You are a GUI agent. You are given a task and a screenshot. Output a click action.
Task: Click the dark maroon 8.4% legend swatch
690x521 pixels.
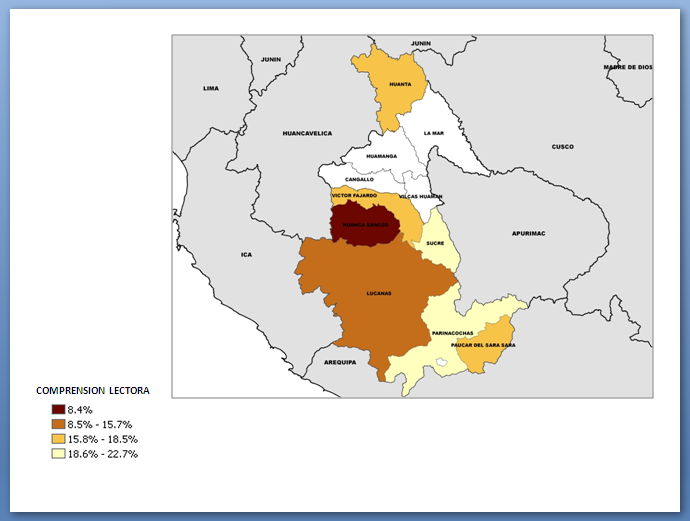59,410
